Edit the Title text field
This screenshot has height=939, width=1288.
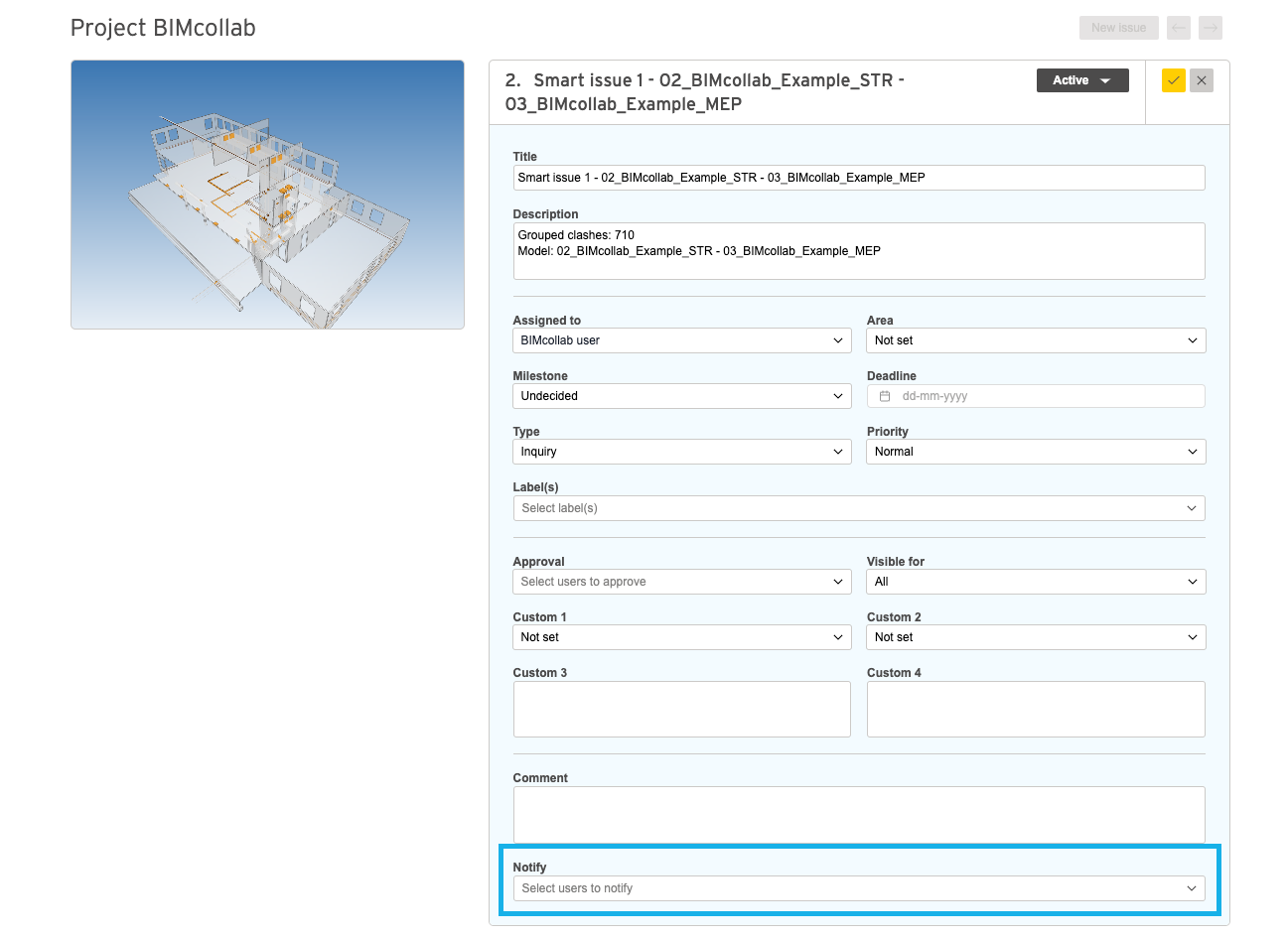pos(859,178)
